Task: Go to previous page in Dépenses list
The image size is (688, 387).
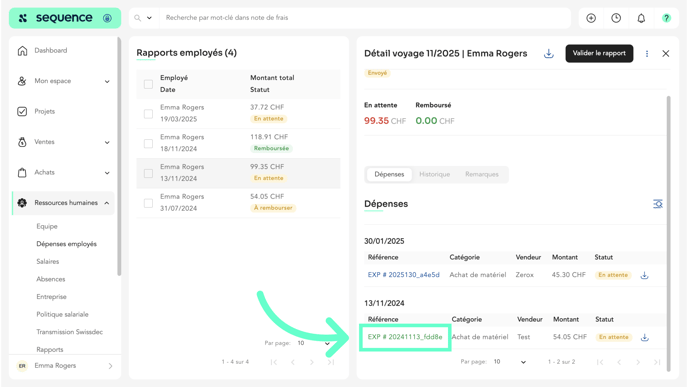Action: click(619, 362)
